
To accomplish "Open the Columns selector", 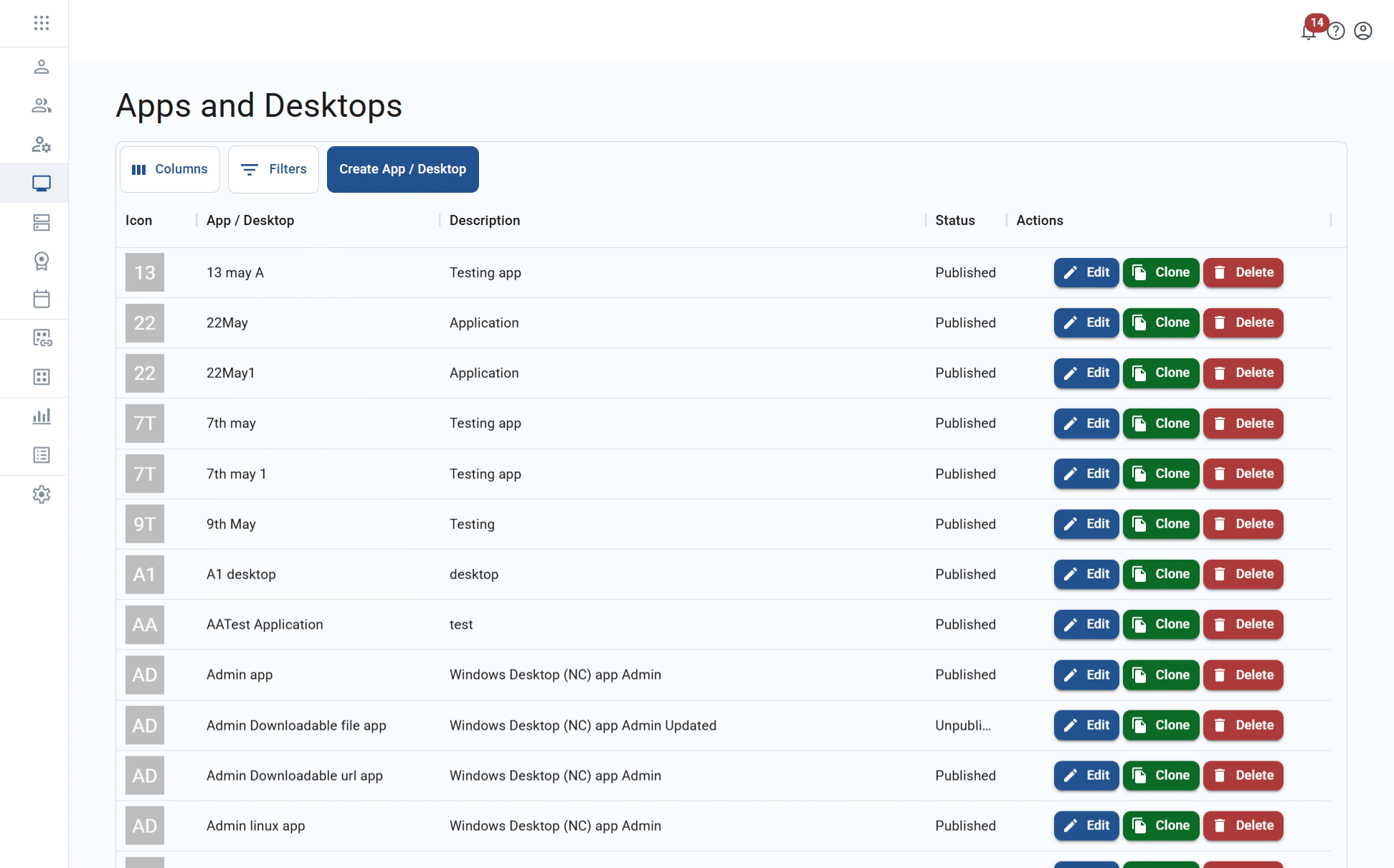I will (170, 169).
